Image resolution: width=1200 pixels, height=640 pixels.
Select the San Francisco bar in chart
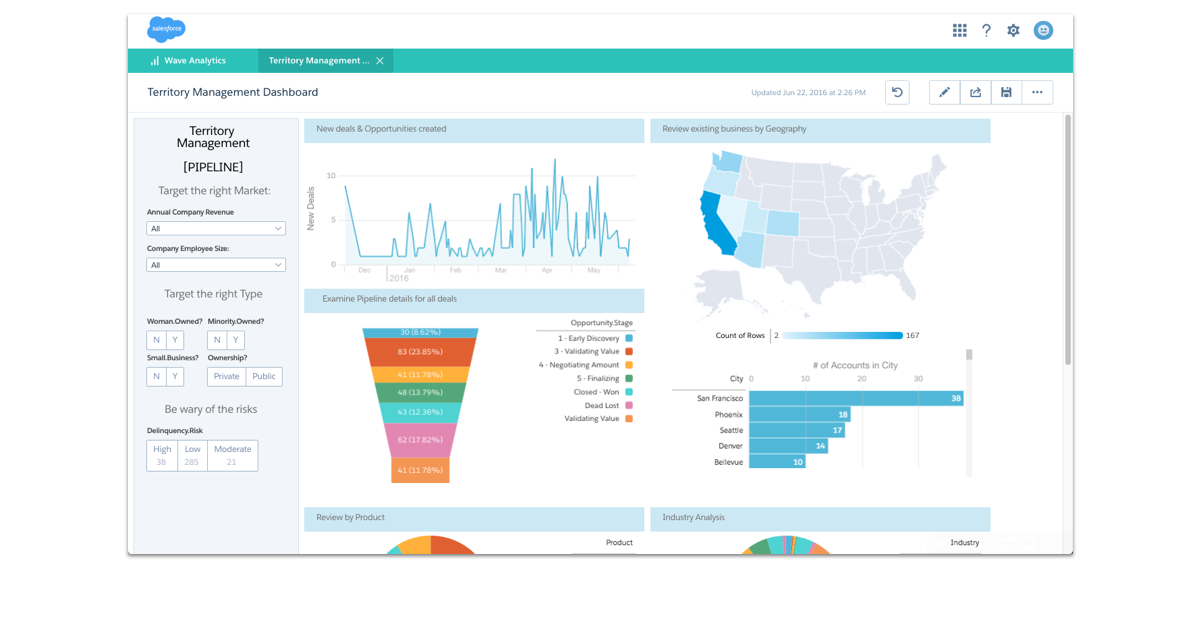[x=855, y=398]
